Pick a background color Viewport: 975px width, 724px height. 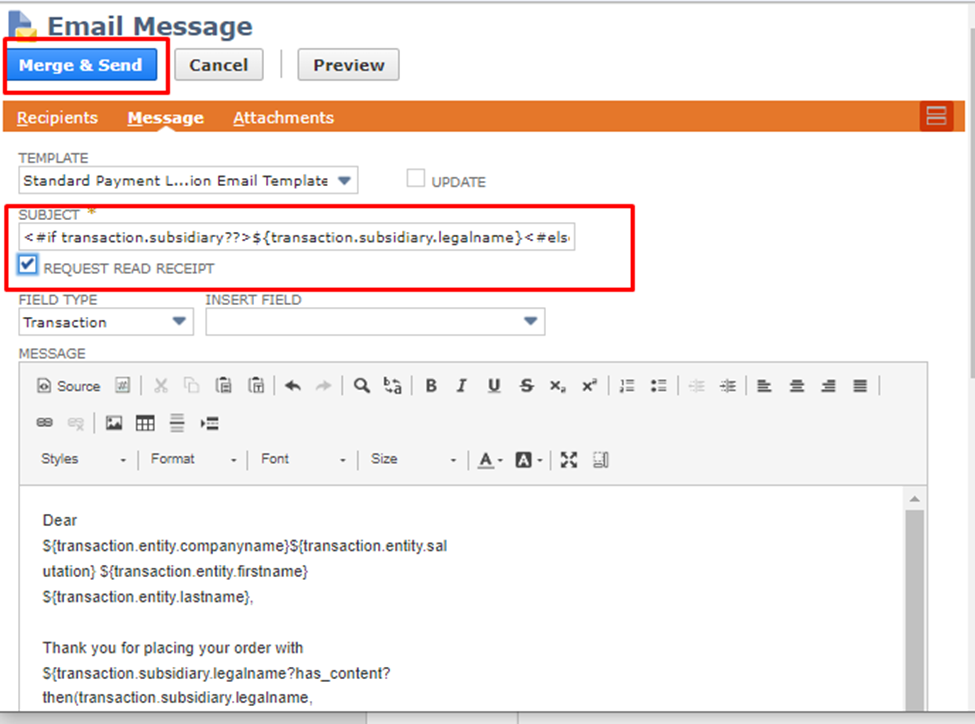pos(529,460)
